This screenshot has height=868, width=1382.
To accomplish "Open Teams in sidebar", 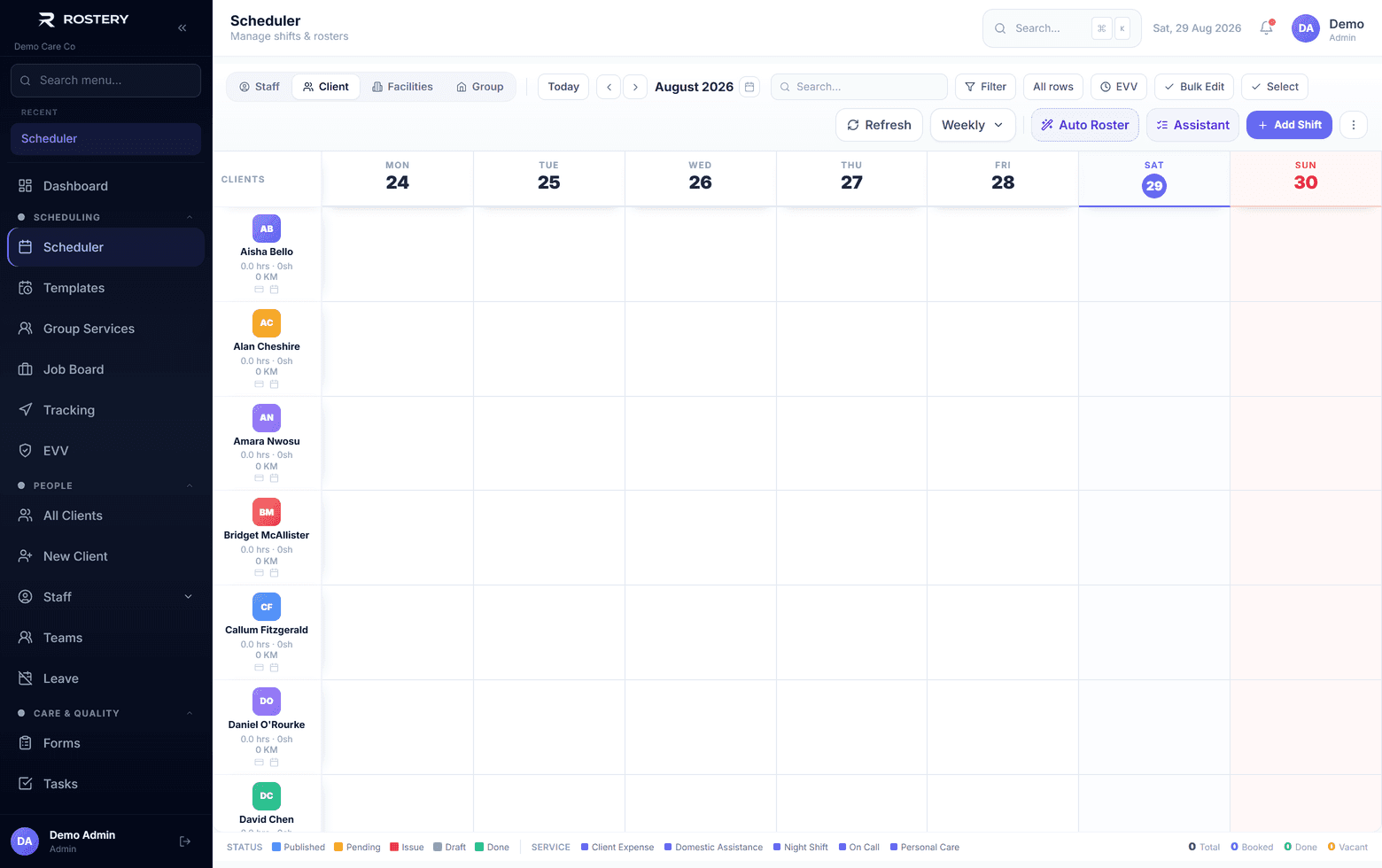I will click(106, 638).
